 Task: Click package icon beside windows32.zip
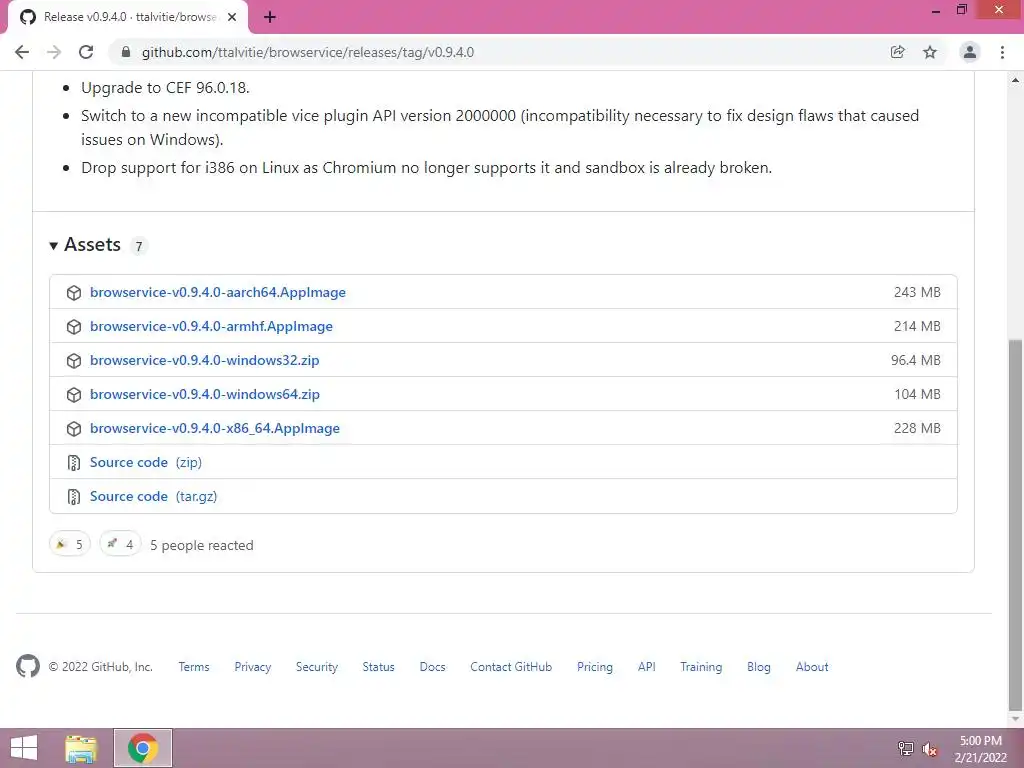74,360
